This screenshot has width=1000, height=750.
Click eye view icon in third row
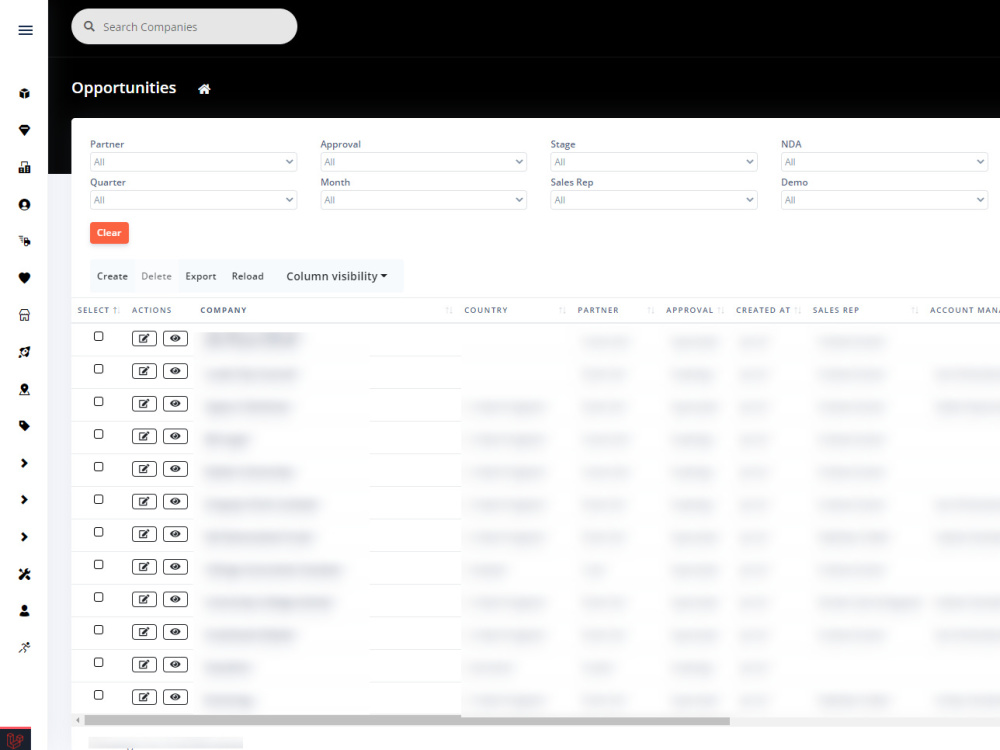(175, 404)
